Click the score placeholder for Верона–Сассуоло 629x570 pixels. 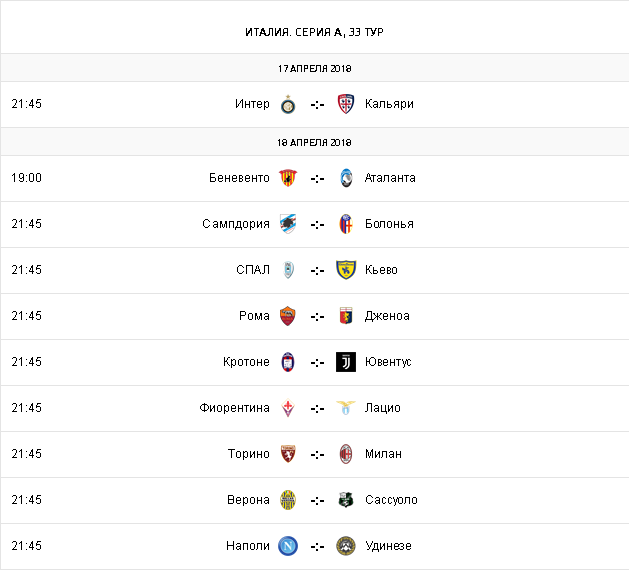pyautogui.click(x=317, y=500)
